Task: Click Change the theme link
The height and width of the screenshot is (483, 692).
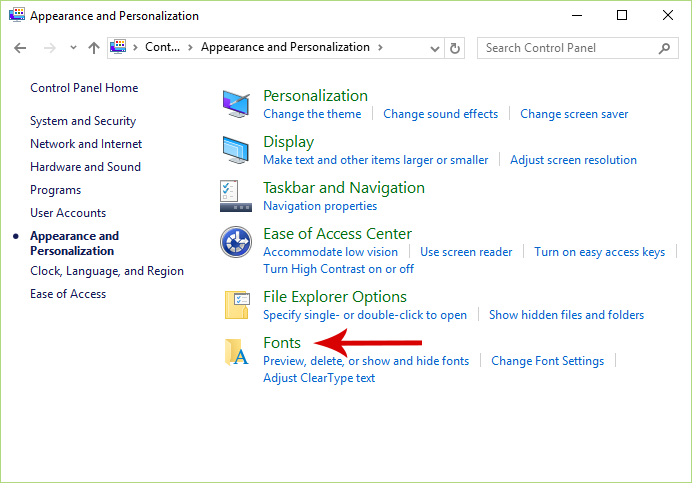Action: pos(312,114)
